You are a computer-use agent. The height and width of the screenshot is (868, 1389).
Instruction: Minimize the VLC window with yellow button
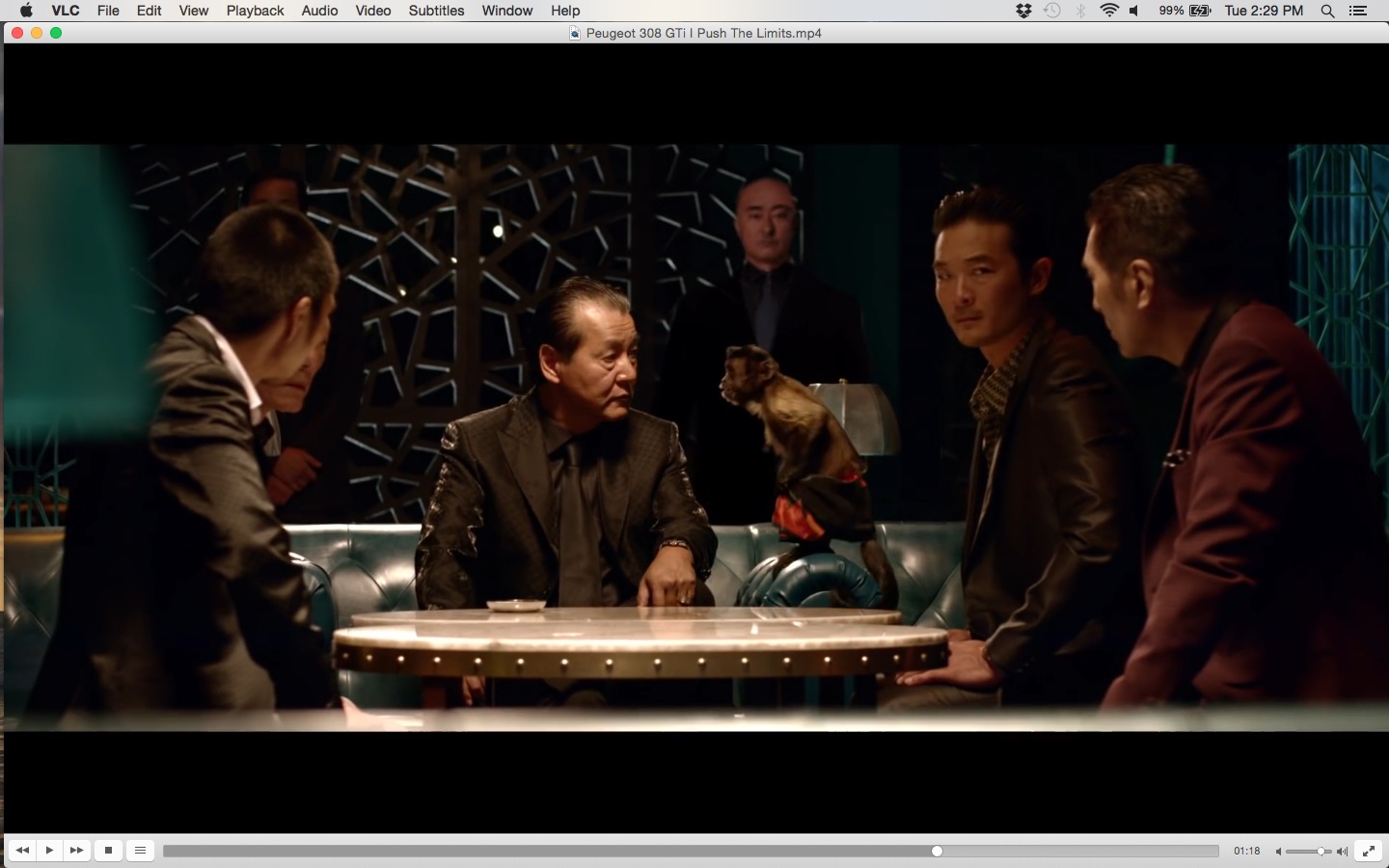coord(37,33)
